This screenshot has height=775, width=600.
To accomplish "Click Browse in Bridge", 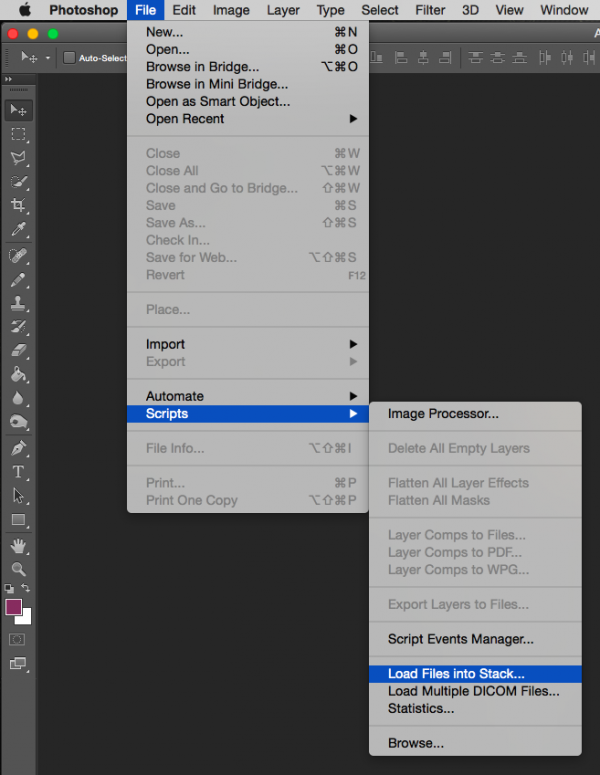I will pos(202,67).
